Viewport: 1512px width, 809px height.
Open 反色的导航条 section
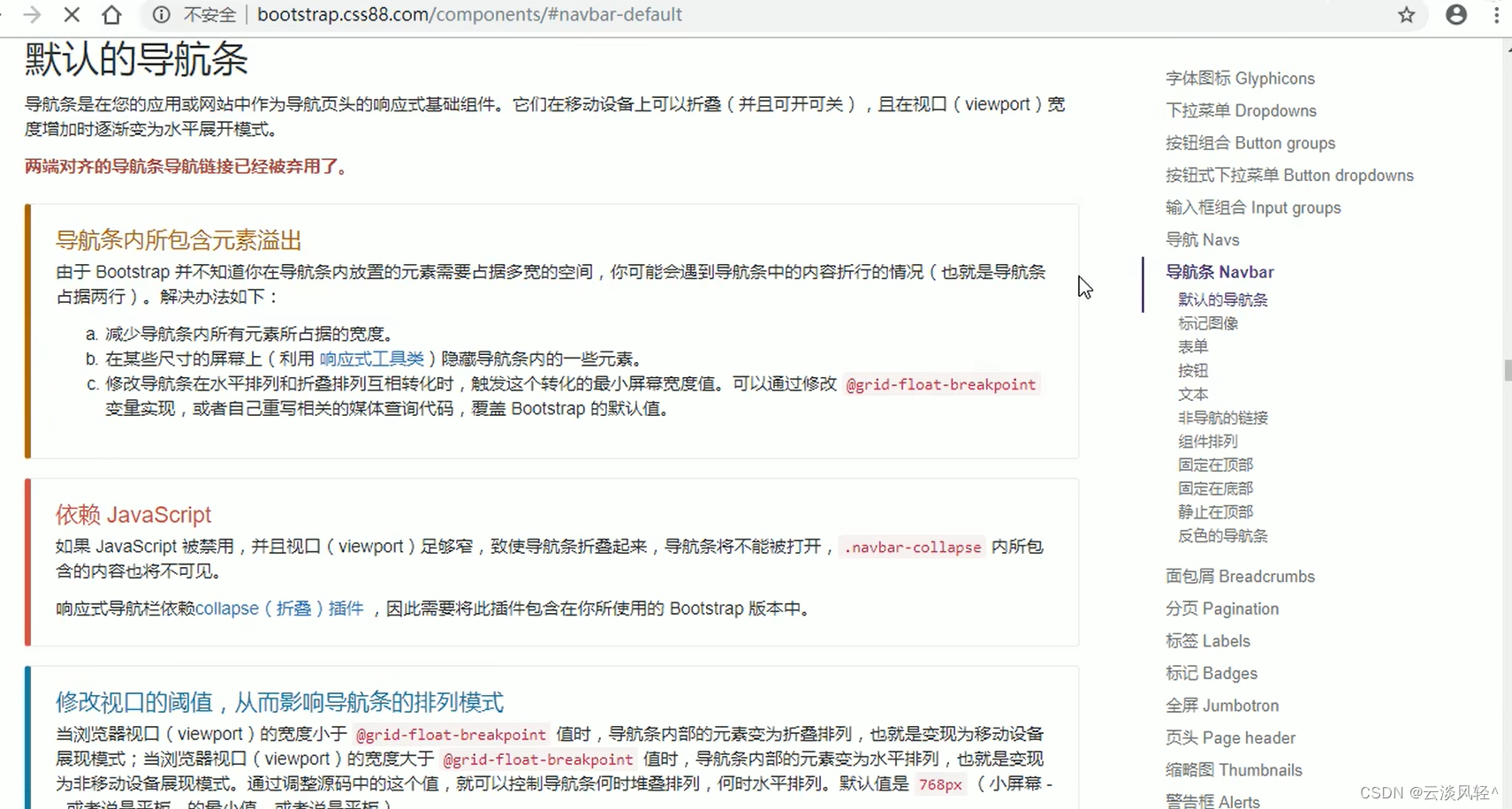(x=1222, y=535)
